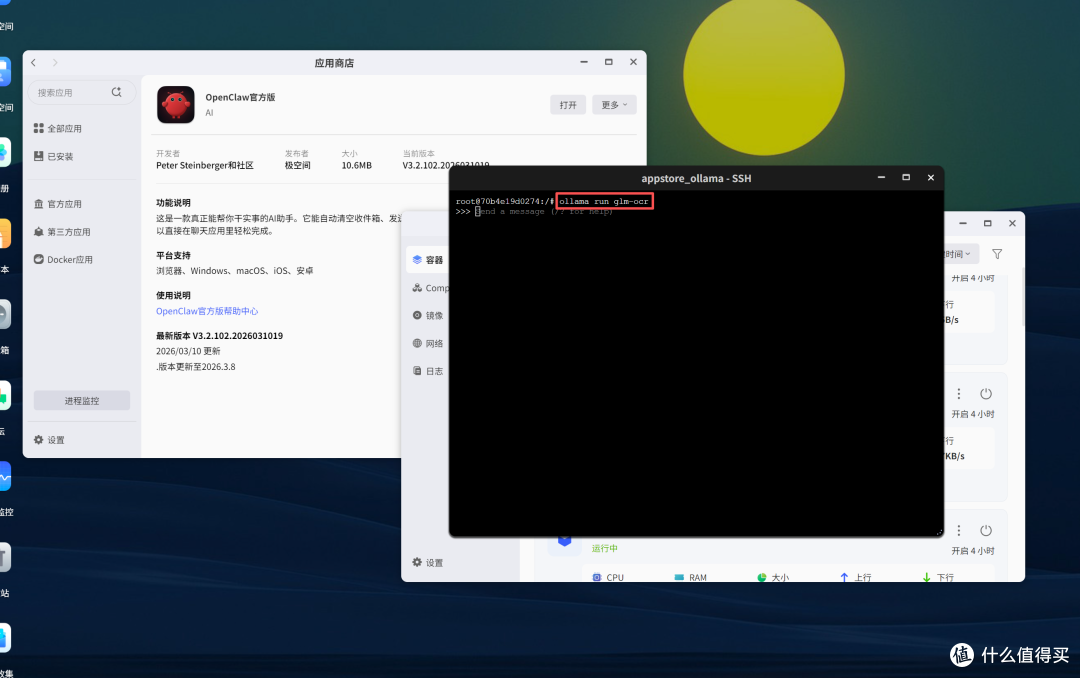Click version text V3.2.102.2026031019 under 最新版本

click(x=238, y=336)
